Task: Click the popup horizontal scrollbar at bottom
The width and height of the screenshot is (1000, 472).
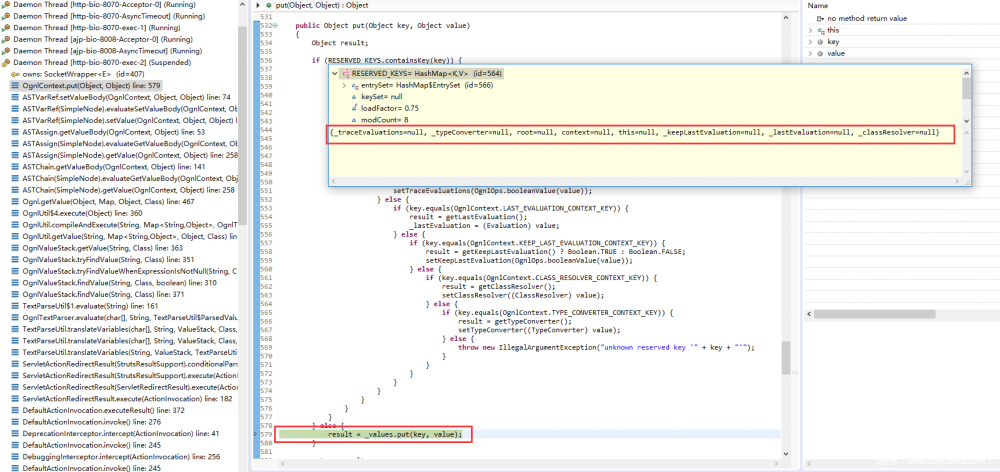Action: click(645, 182)
